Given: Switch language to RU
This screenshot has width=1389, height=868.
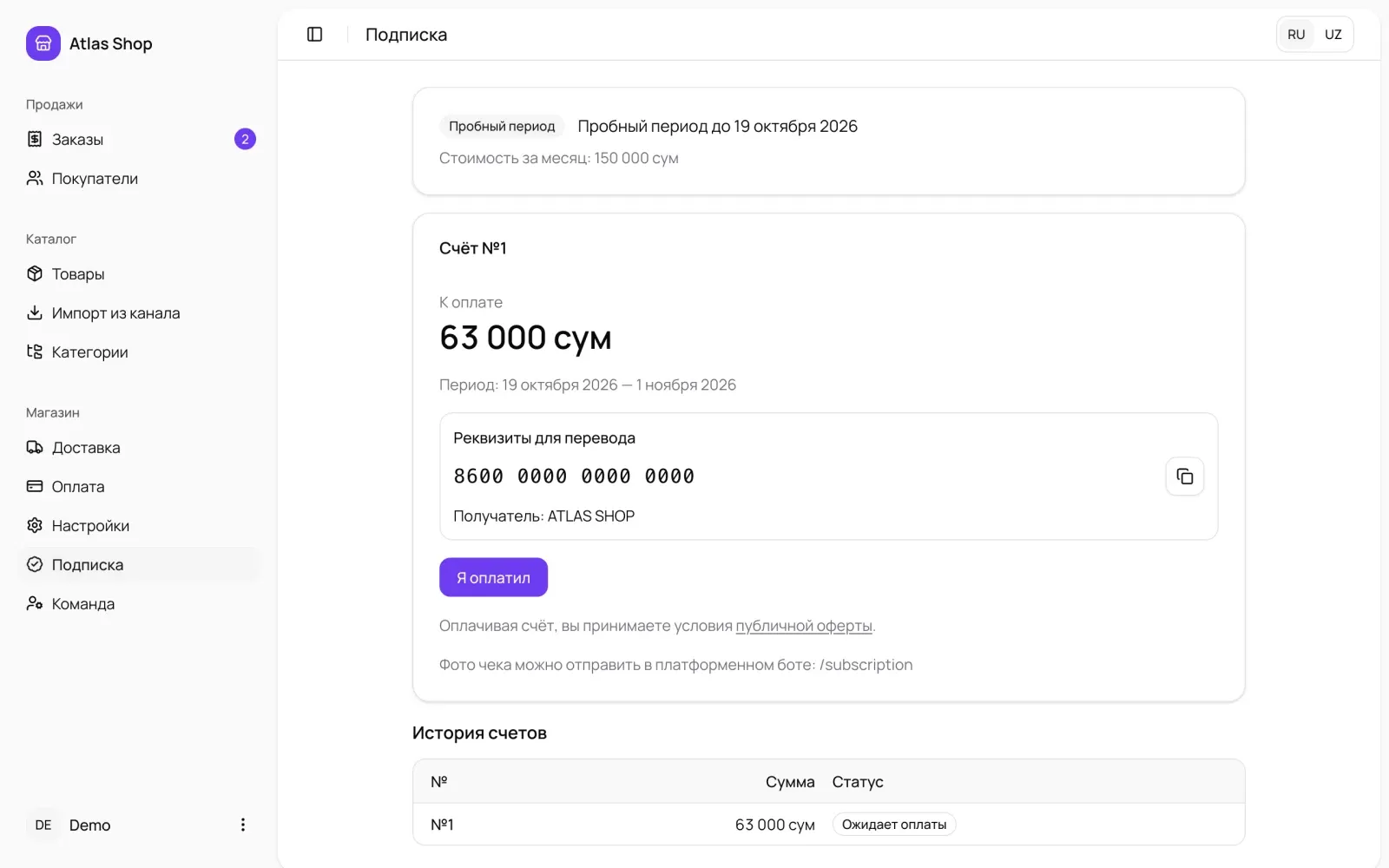Looking at the screenshot, I should (1296, 35).
